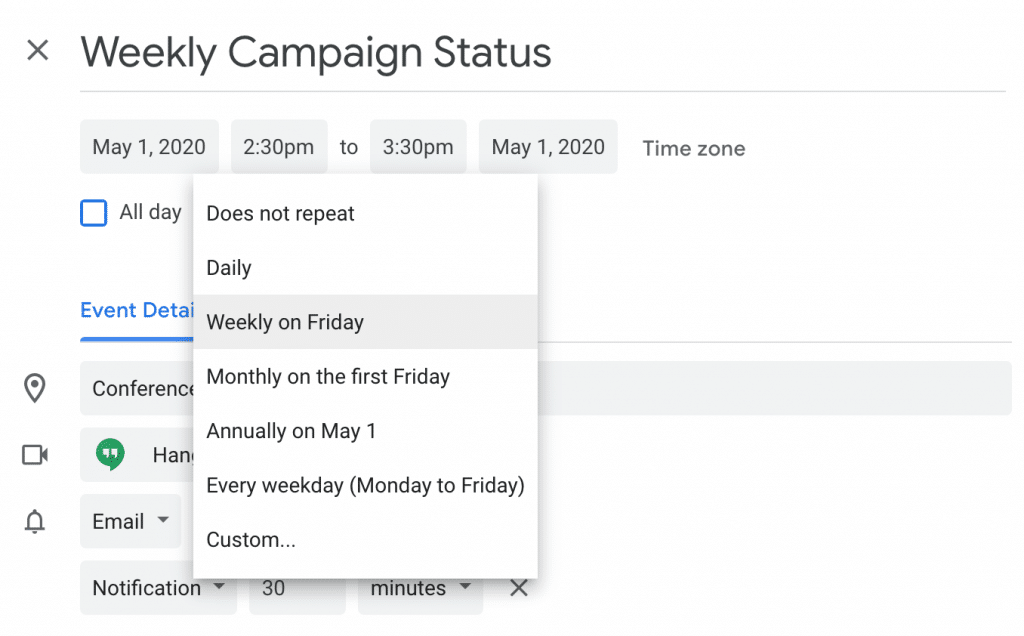Click the video camera conferencing icon
Viewport: 1024px width, 636px height.
coord(35,455)
